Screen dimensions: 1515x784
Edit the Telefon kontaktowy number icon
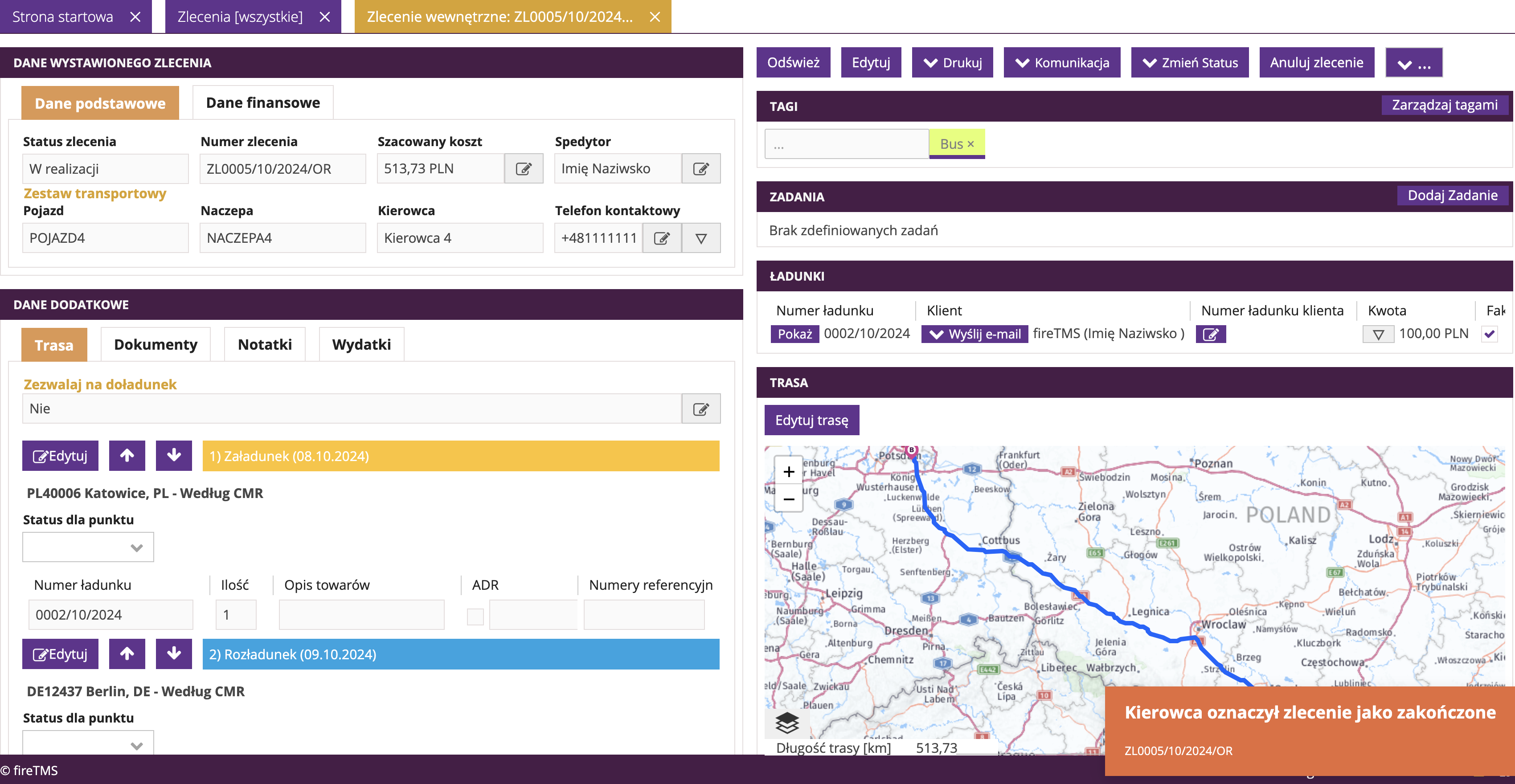point(662,238)
